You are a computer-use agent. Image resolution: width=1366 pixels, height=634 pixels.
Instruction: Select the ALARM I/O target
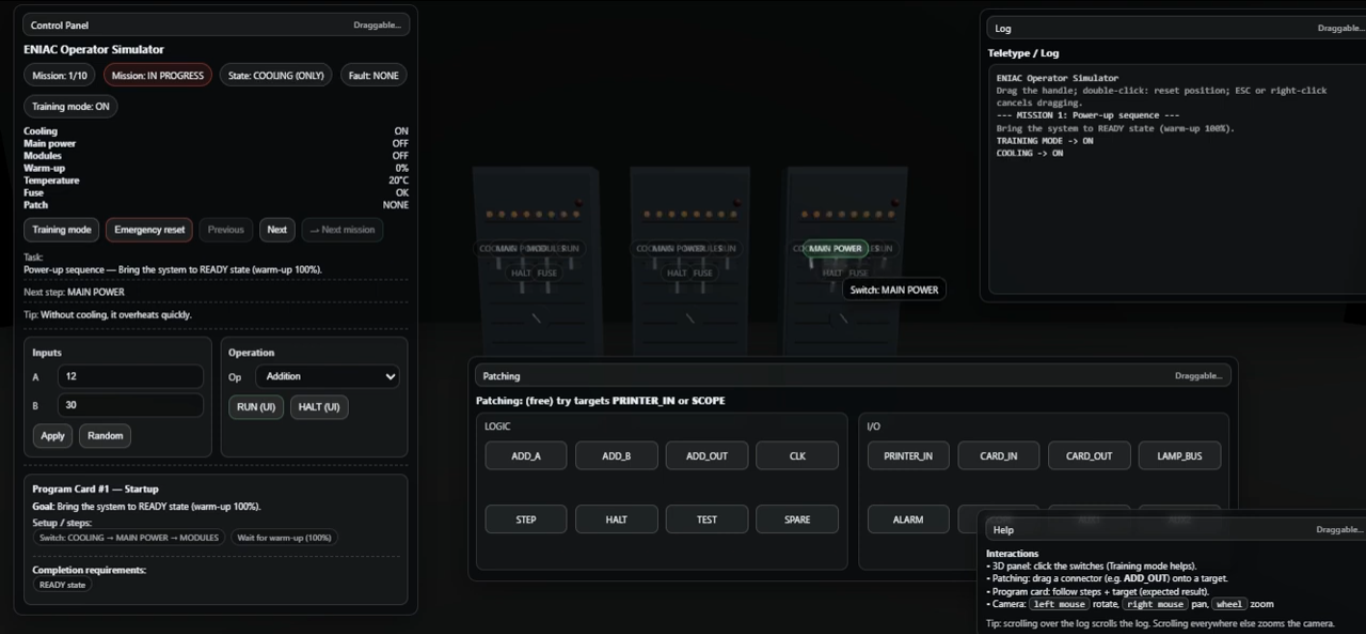click(908, 520)
